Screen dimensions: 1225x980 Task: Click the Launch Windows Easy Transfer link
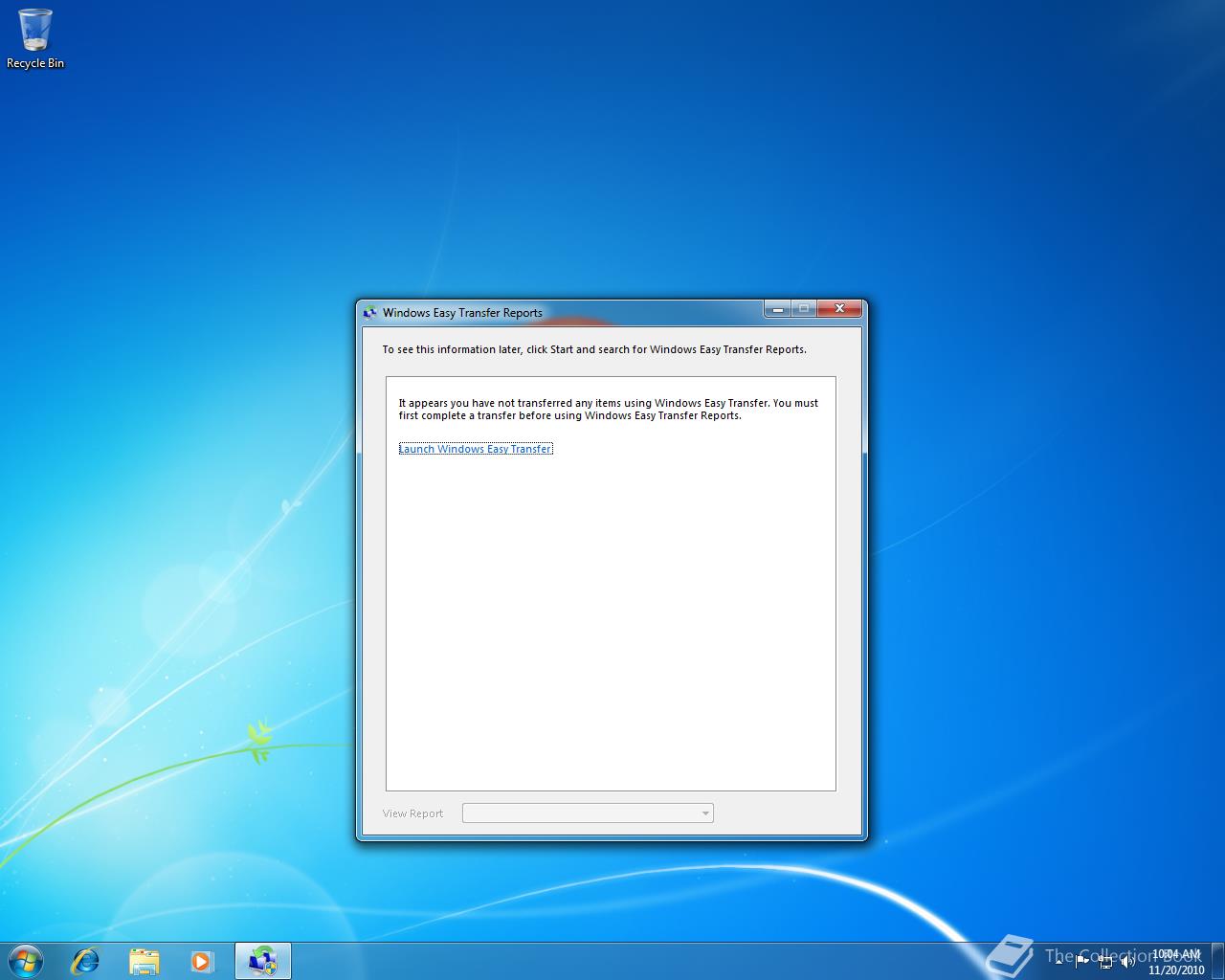[476, 449]
